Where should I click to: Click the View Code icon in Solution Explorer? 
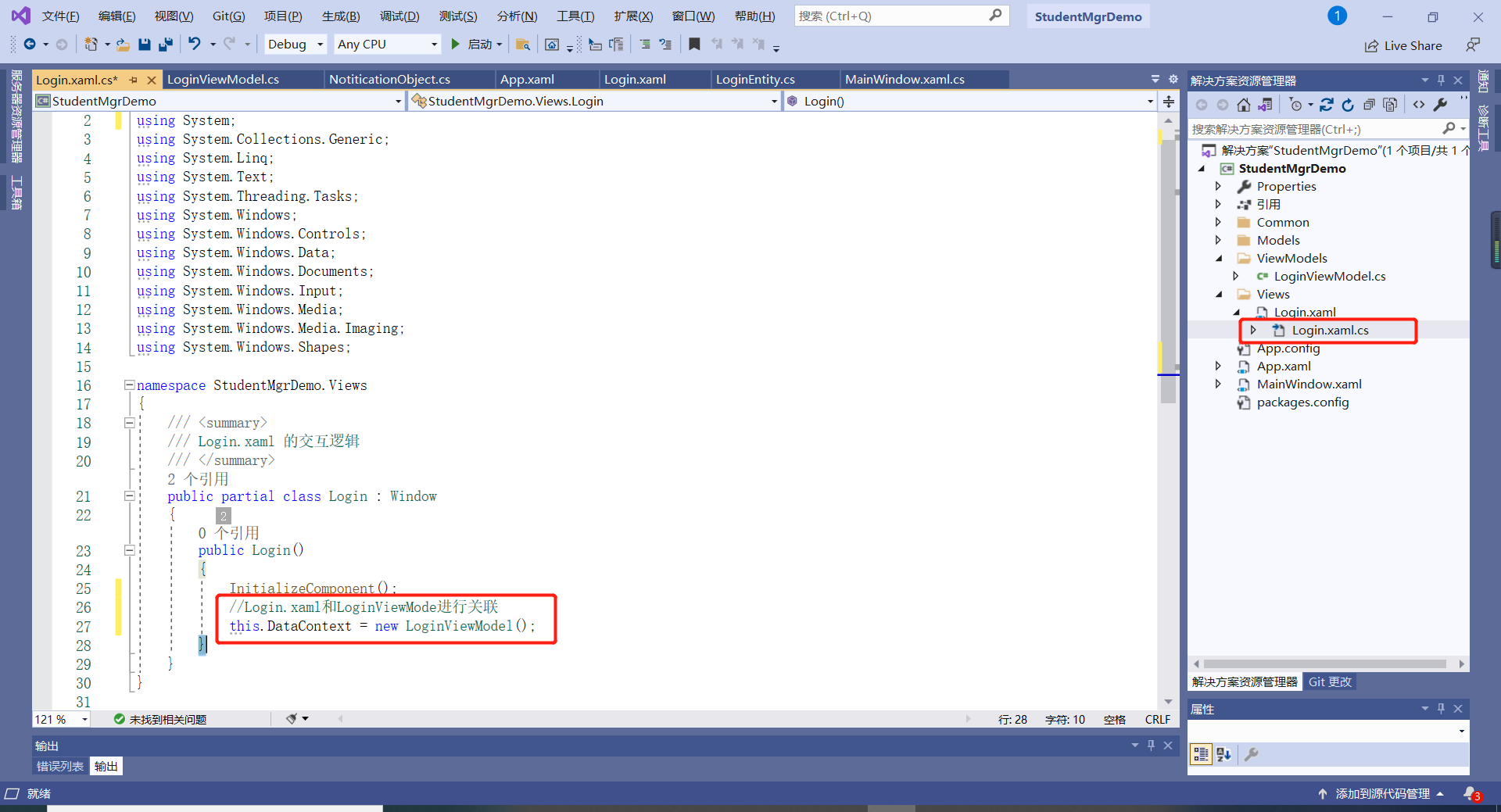click(1420, 105)
